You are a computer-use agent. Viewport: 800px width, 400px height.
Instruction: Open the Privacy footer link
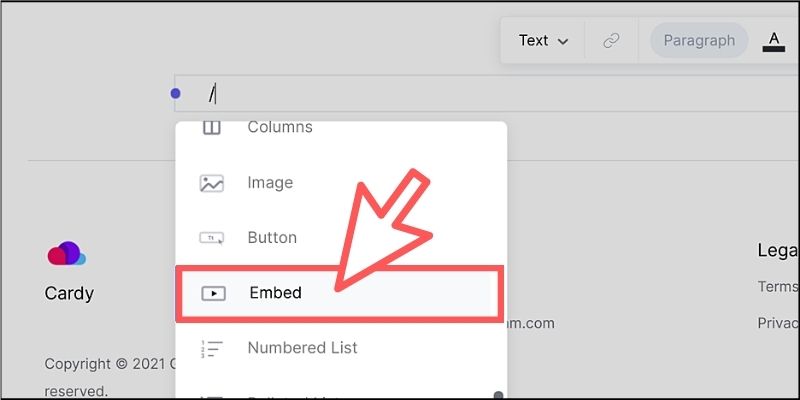coord(778,323)
